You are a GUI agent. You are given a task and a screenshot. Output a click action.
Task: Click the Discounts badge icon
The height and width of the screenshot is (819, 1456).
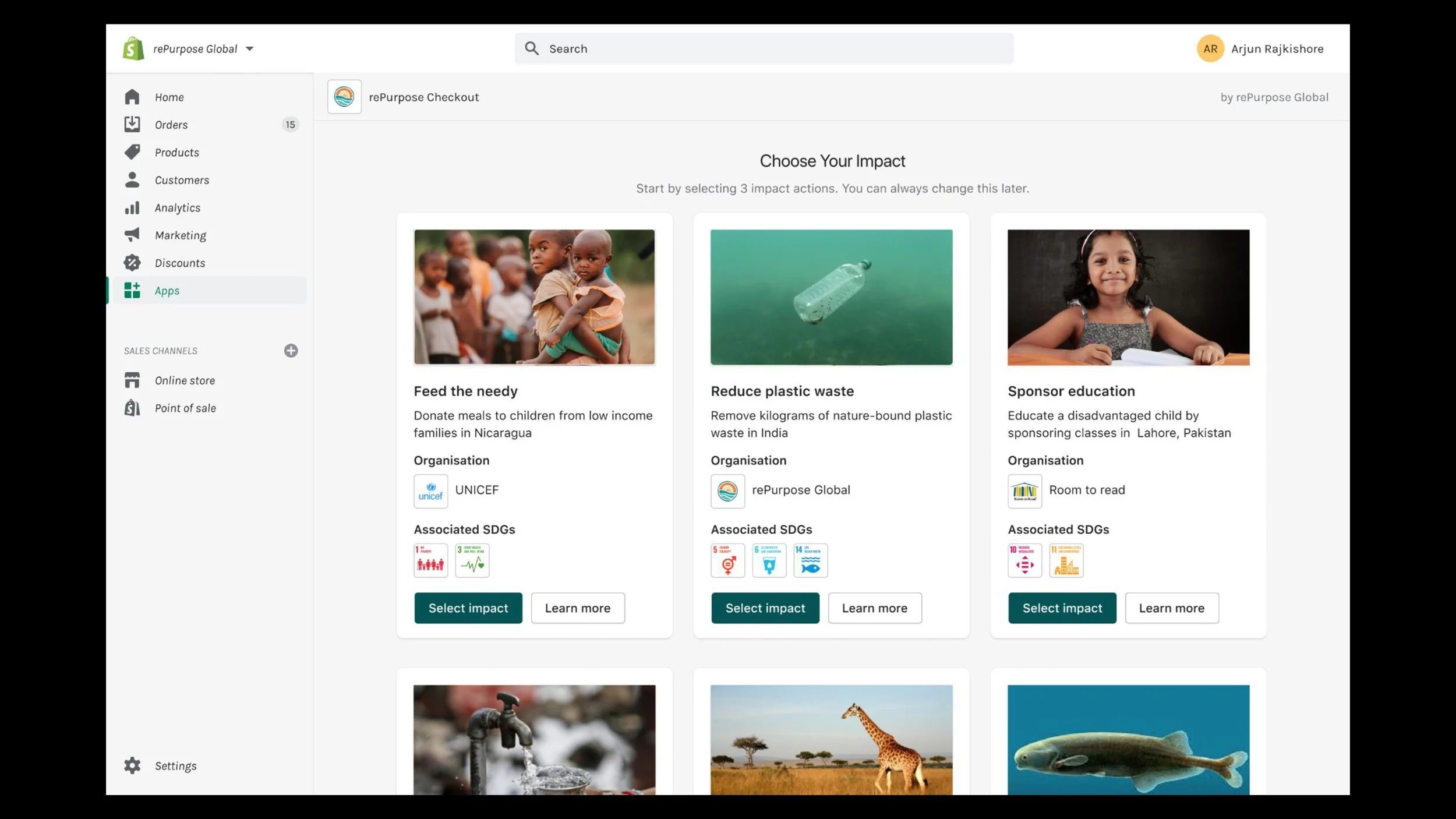(132, 263)
